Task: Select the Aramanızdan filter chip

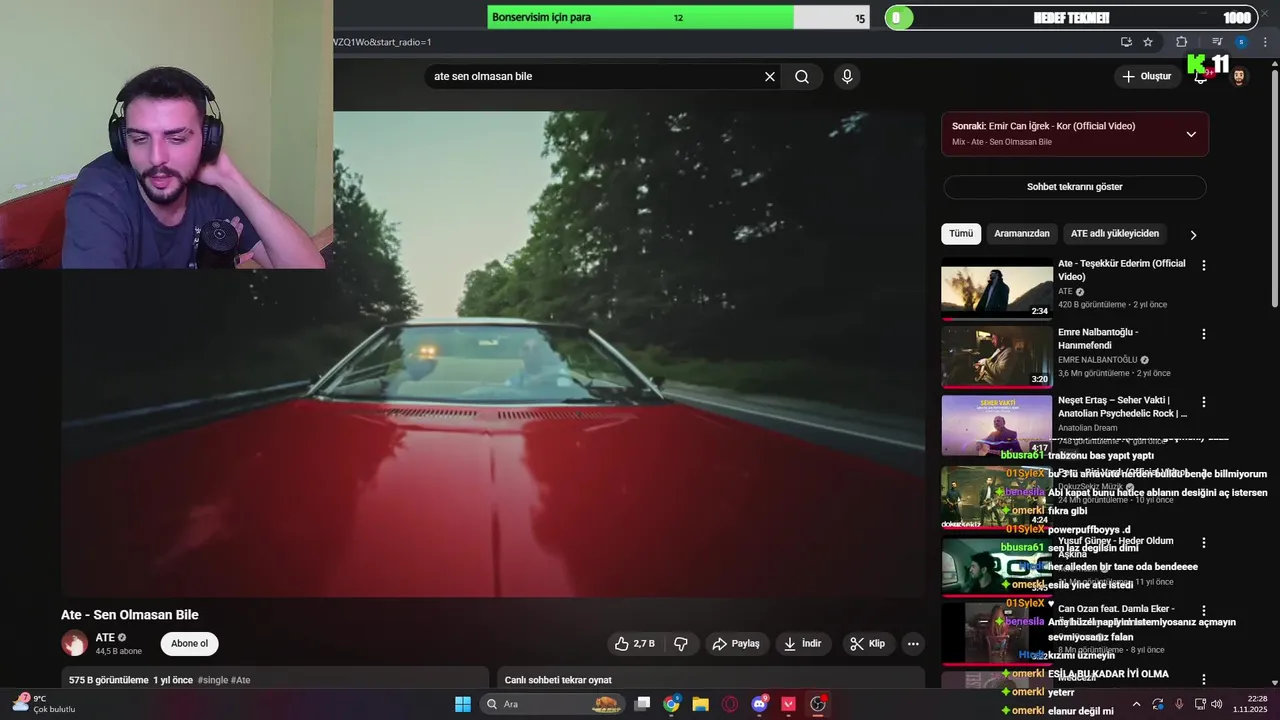Action: click(1022, 234)
